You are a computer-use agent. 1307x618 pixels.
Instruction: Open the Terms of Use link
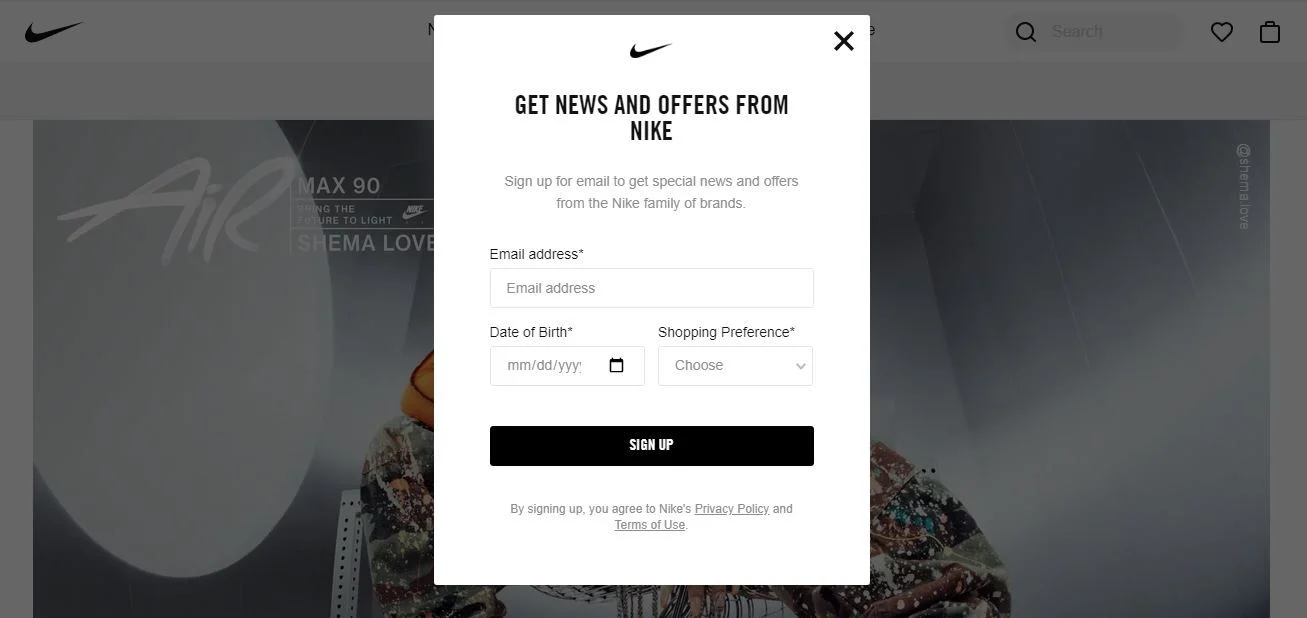point(648,524)
